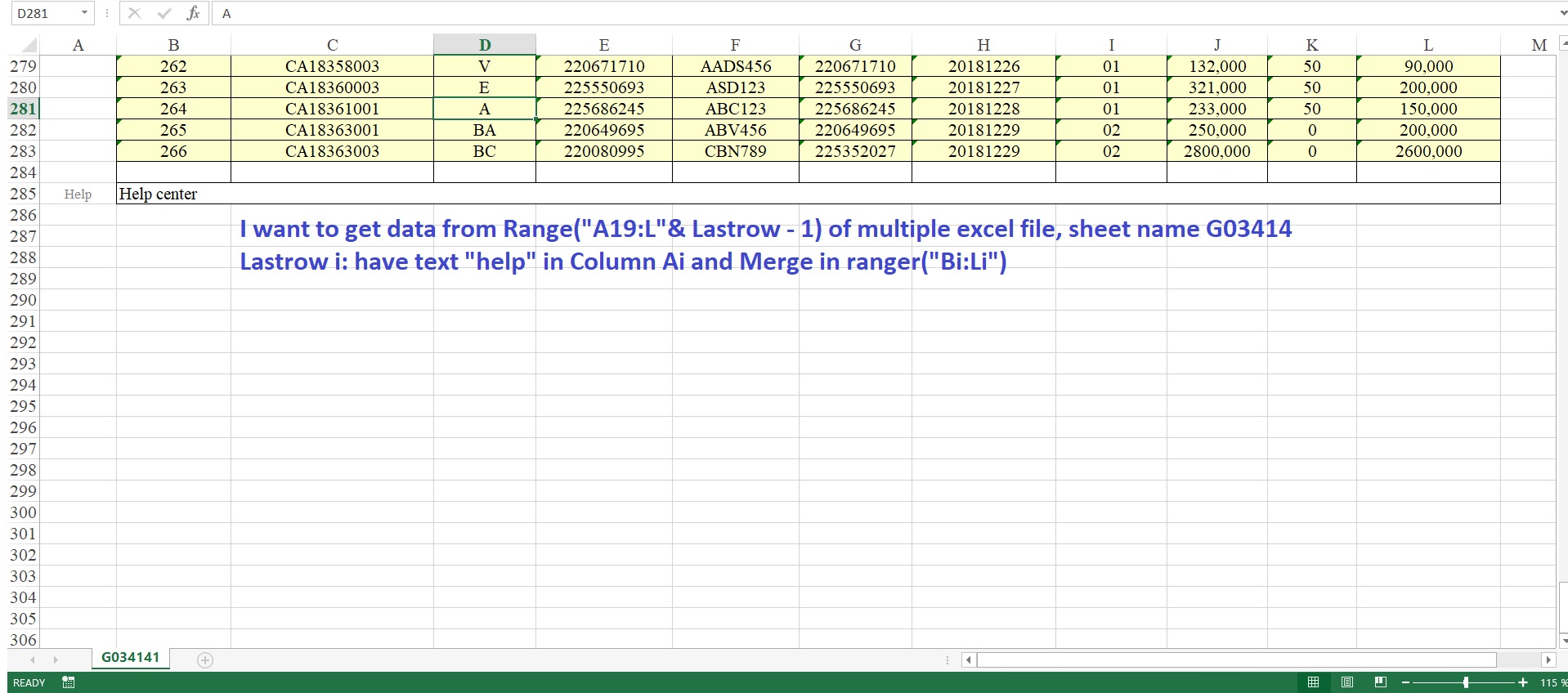Switch to Page Break Preview icon

1381,682
